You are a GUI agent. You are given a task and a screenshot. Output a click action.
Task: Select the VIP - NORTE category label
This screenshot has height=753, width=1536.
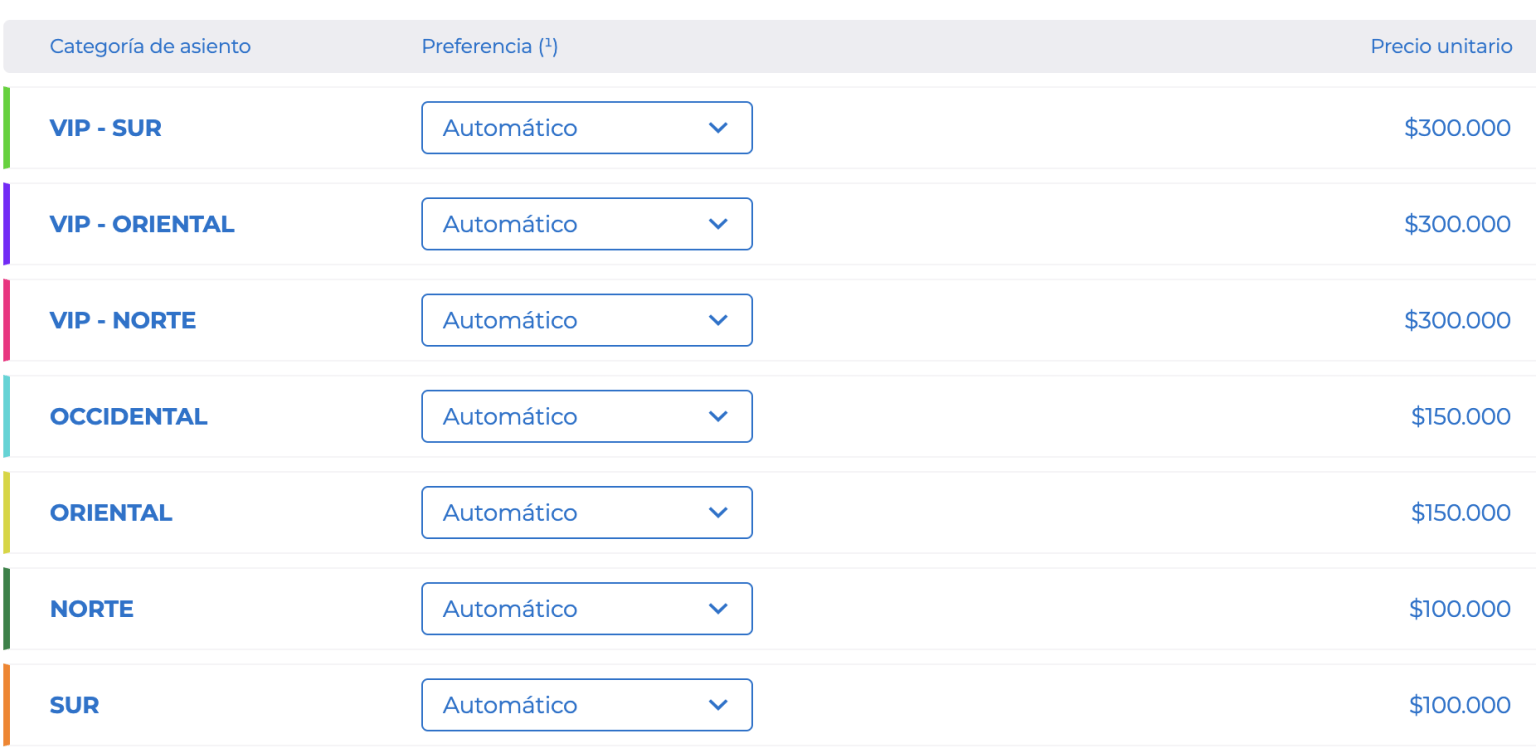[123, 320]
